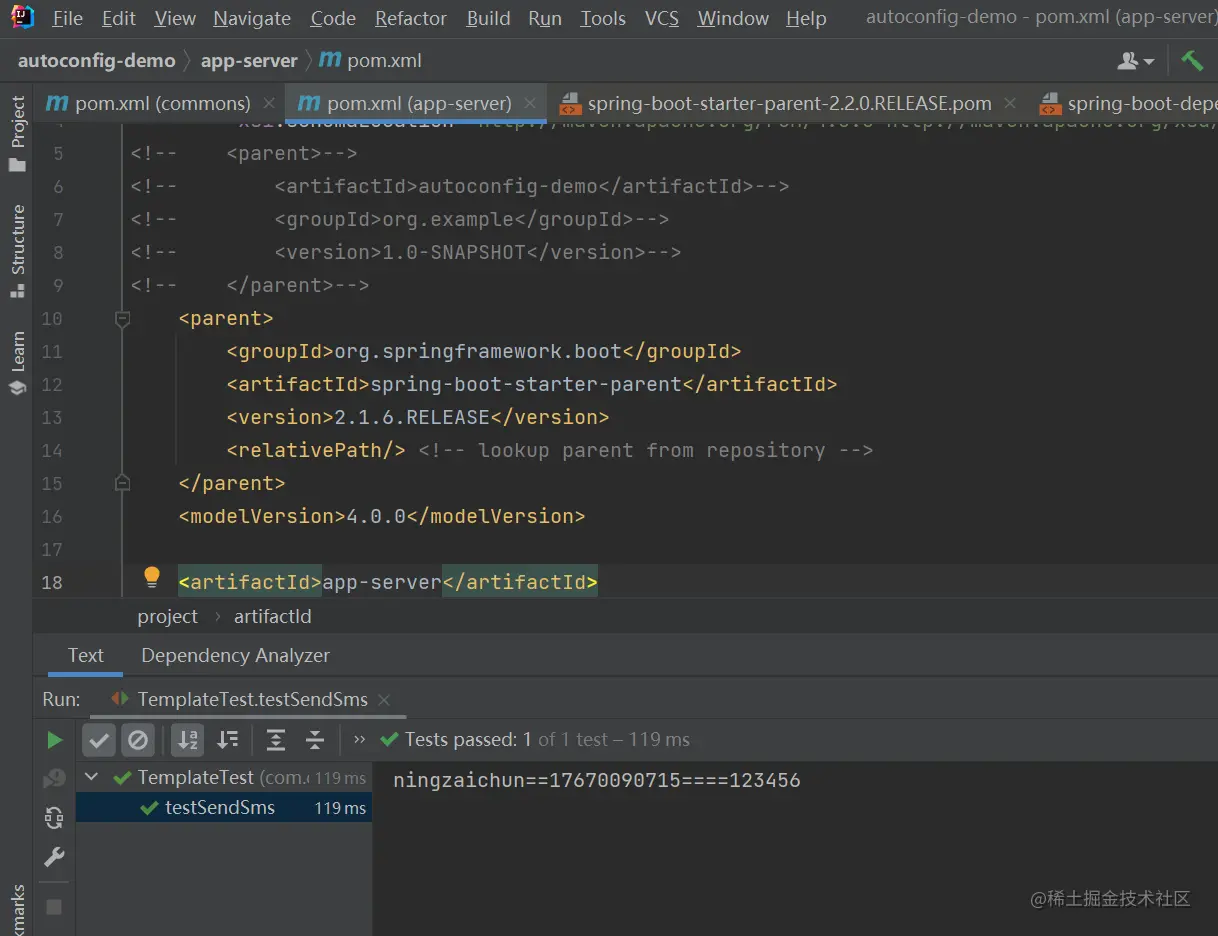Close the pom.xml (app-server) tab
Viewport: 1218px width, 936px height.
point(530,103)
